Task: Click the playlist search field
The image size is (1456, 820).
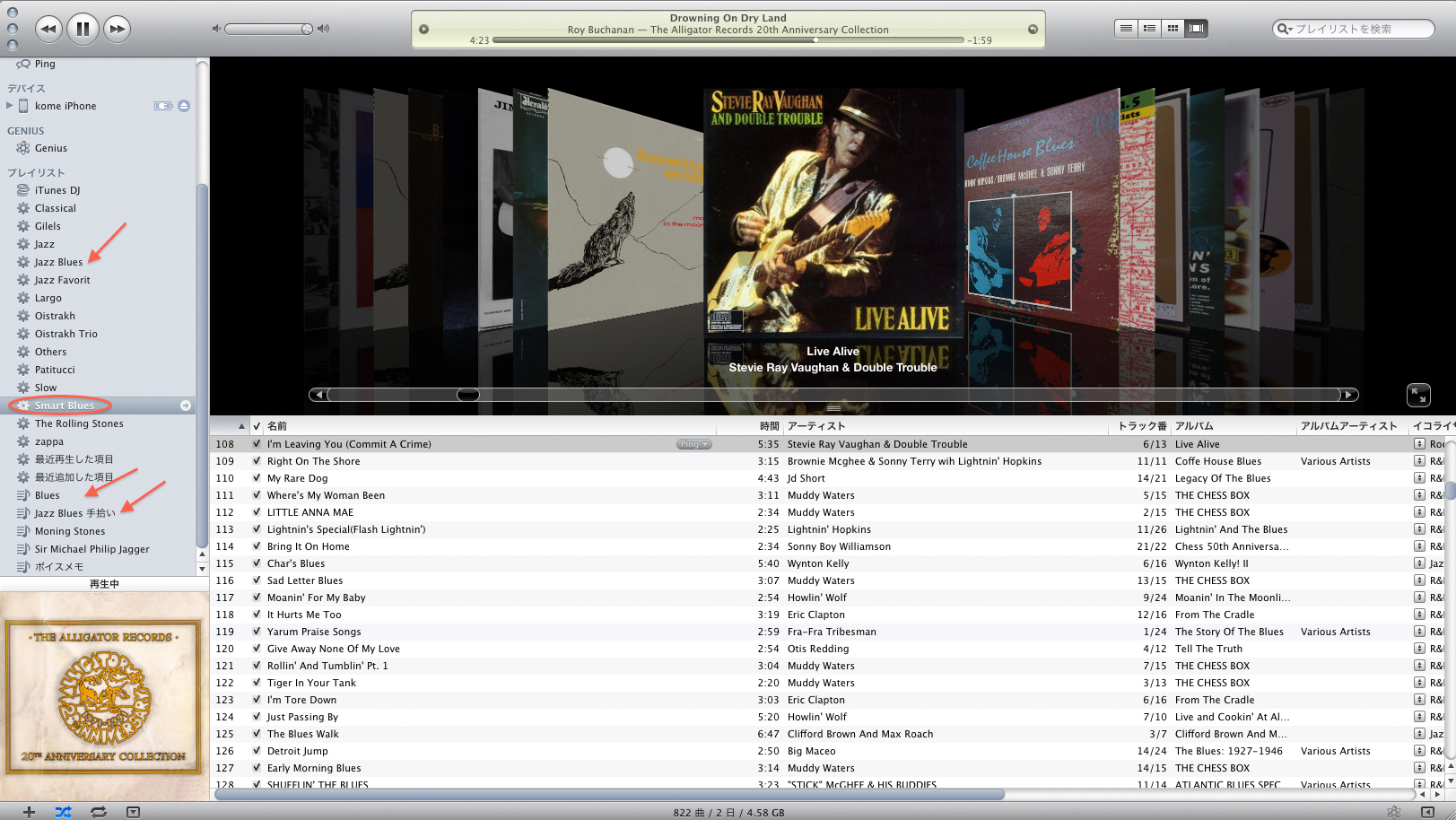Action: point(1353,29)
